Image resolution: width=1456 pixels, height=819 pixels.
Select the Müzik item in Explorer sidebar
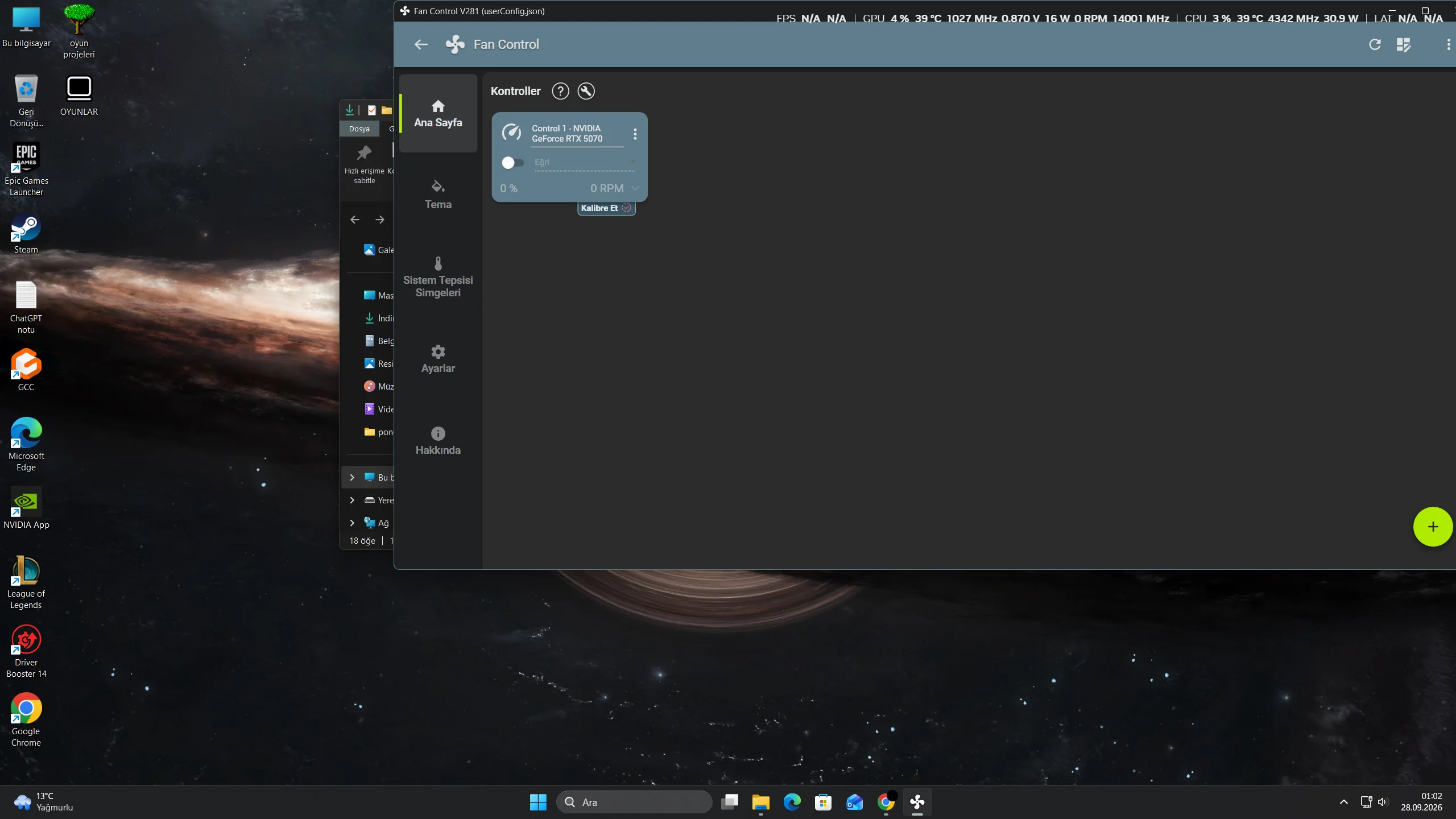tap(379, 387)
